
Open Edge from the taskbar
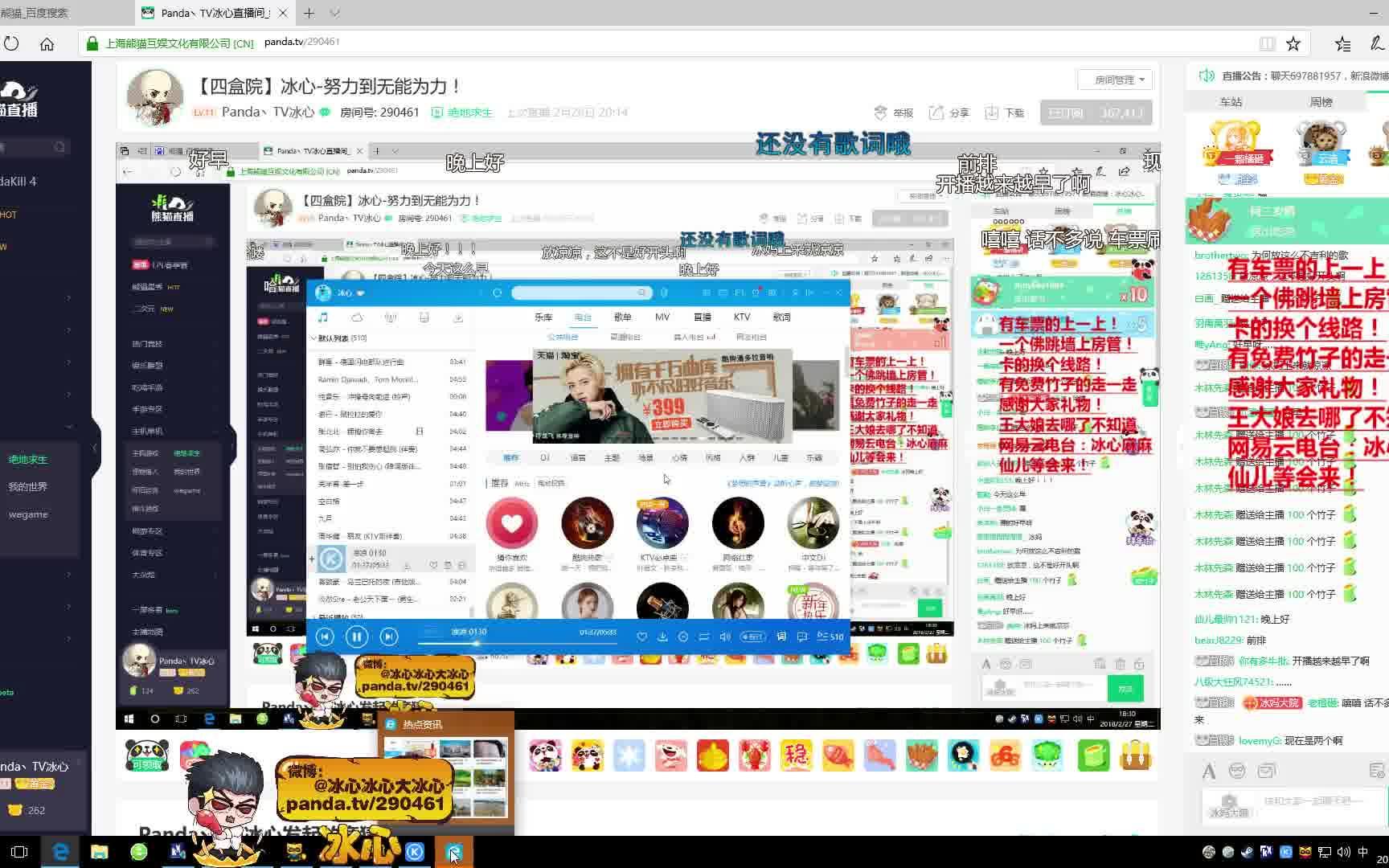(60, 852)
